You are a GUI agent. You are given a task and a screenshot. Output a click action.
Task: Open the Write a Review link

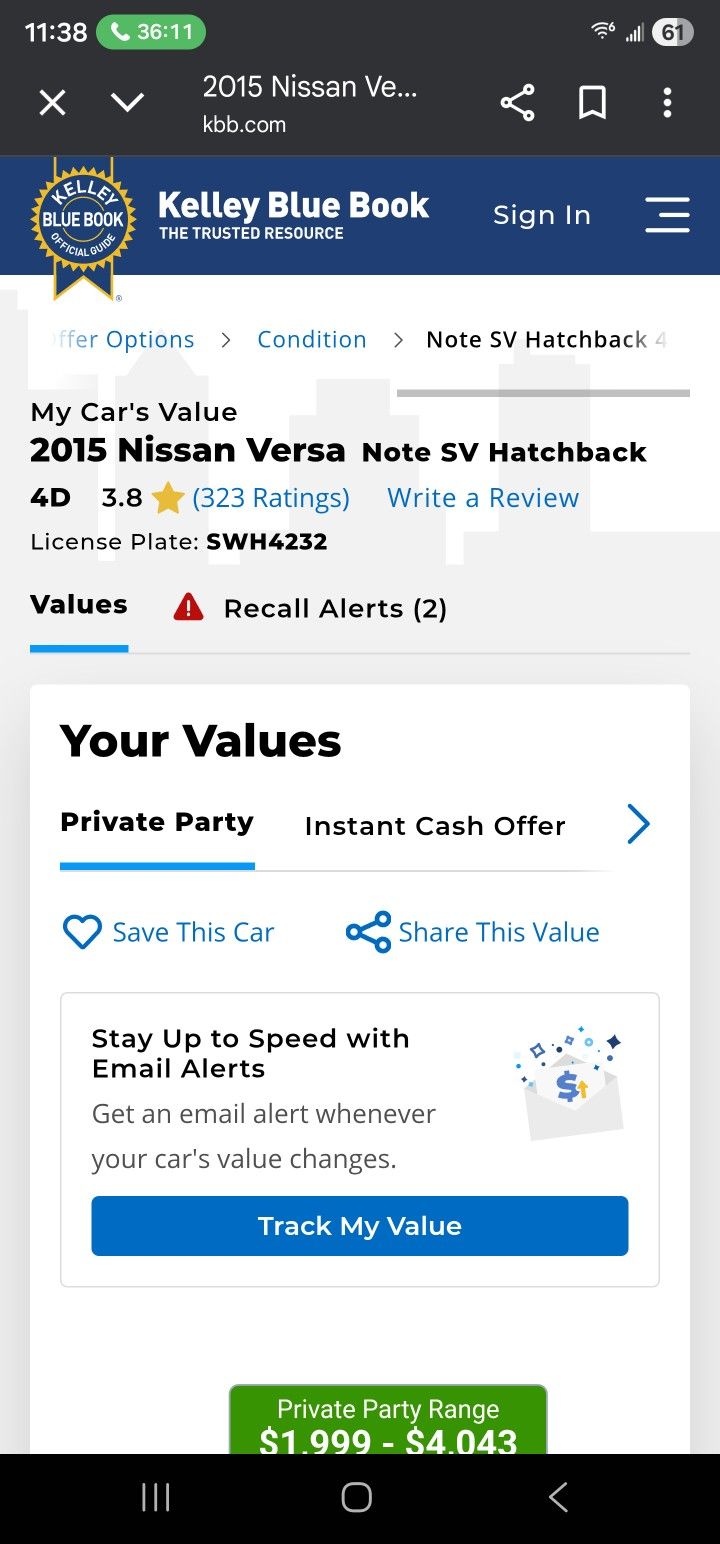coord(482,497)
